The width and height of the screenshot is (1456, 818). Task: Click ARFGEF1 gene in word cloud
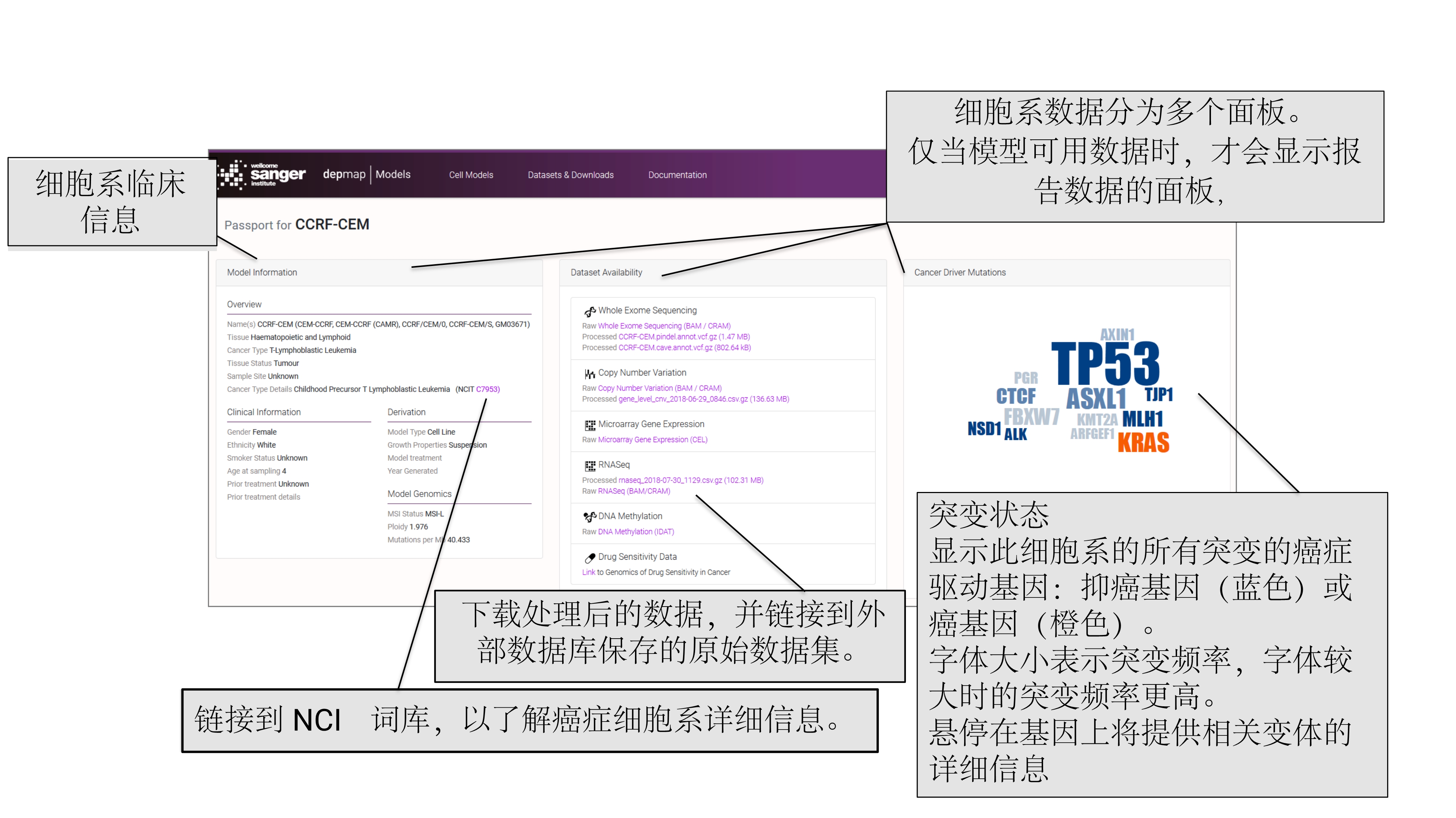1092,434
